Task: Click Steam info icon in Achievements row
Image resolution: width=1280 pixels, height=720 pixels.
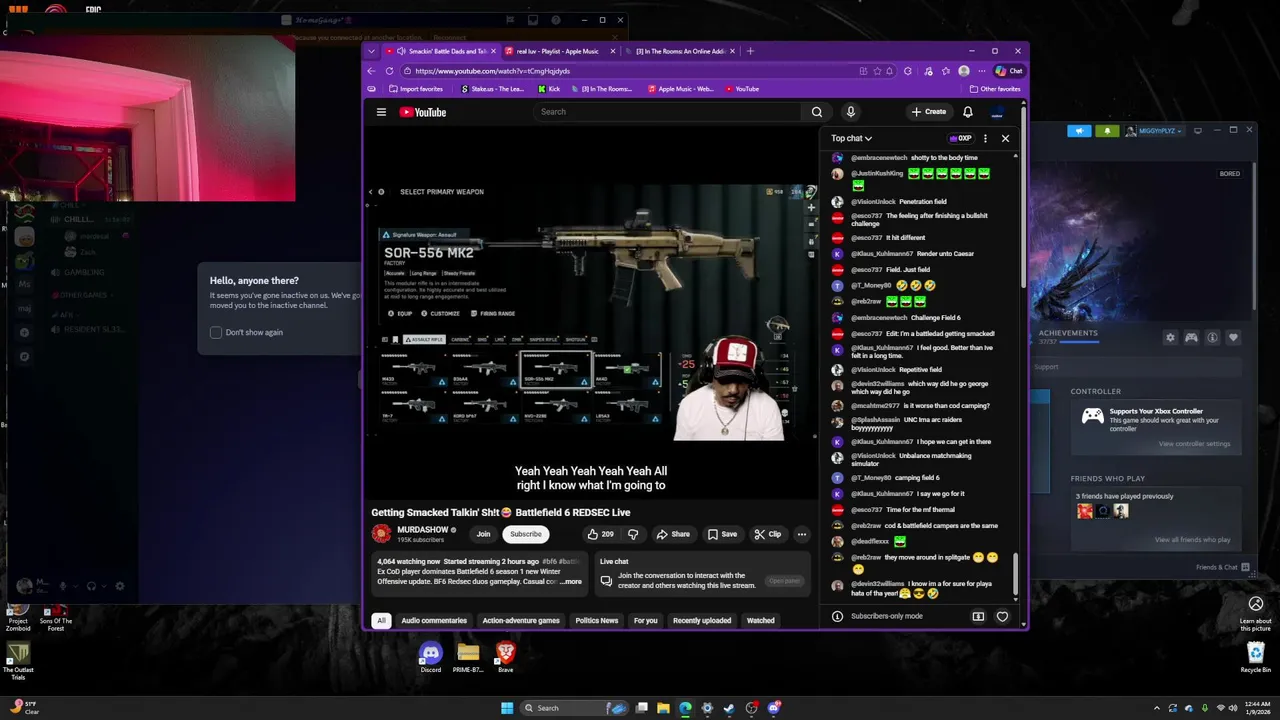Action: (x=1212, y=338)
